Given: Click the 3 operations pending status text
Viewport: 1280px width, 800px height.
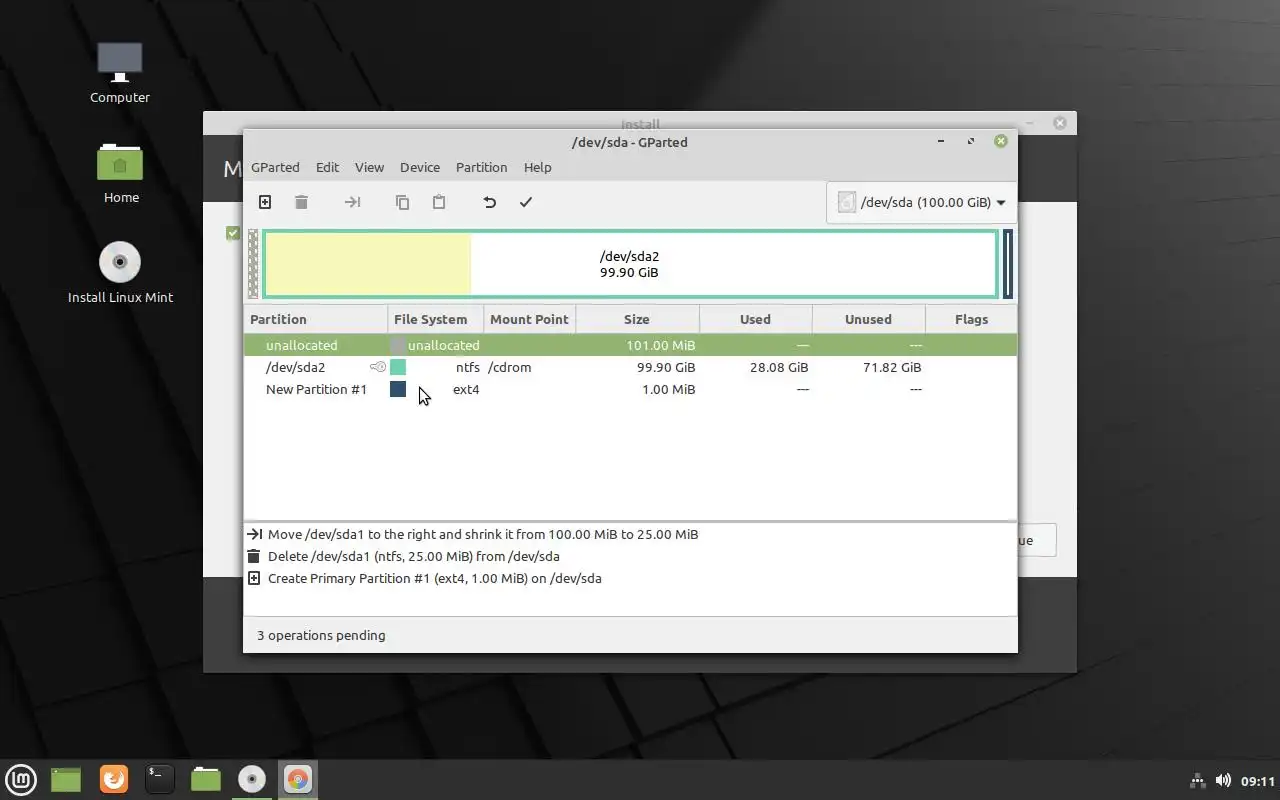Looking at the screenshot, I should coord(321,635).
